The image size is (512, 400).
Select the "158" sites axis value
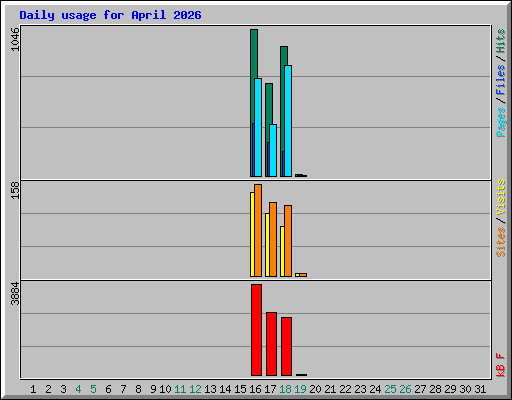click(15, 190)
